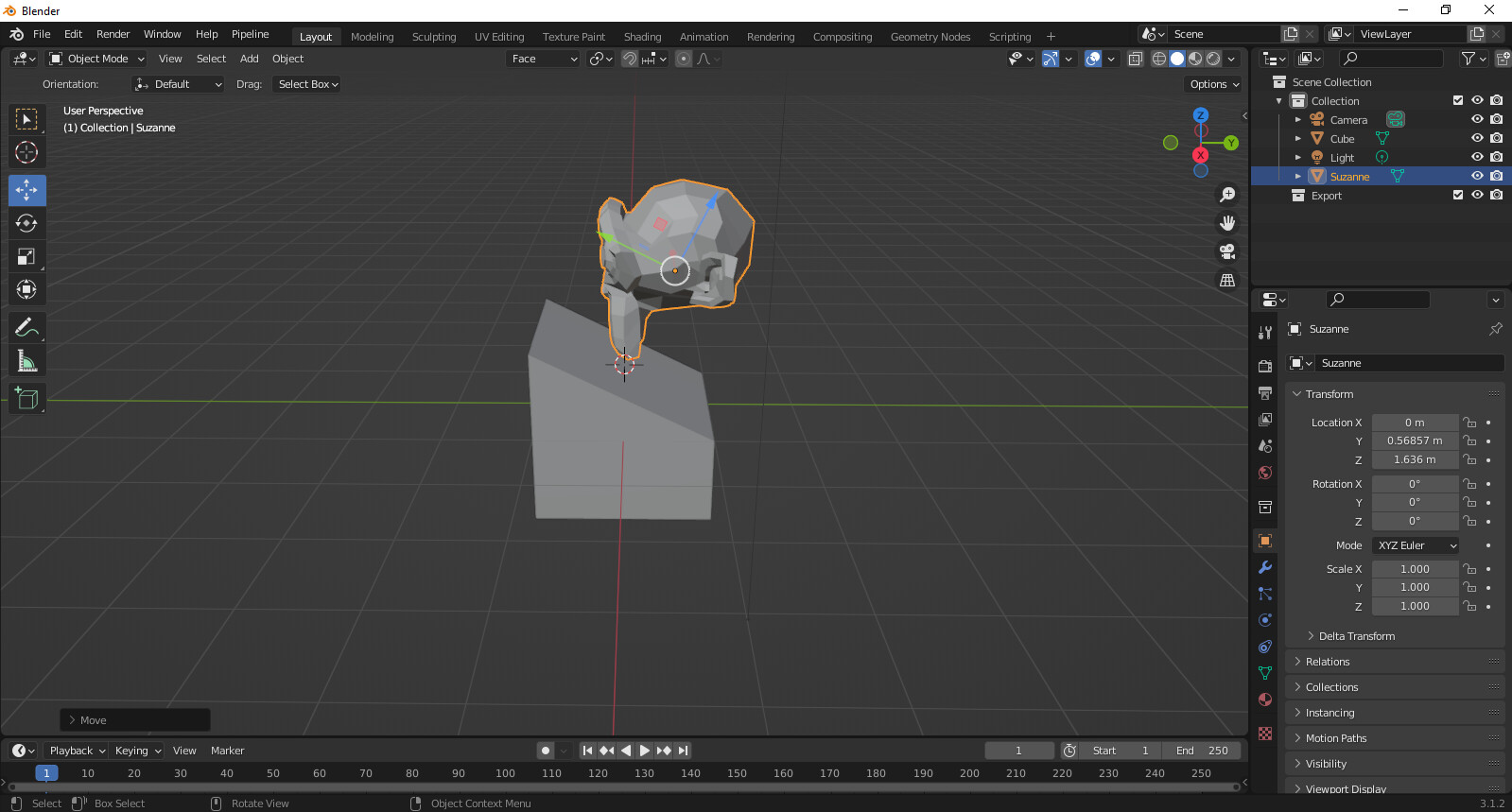Switch orthographic perspective grid icon
The height and width of the screenshot is (812, 1512).
click(1227, 280)
